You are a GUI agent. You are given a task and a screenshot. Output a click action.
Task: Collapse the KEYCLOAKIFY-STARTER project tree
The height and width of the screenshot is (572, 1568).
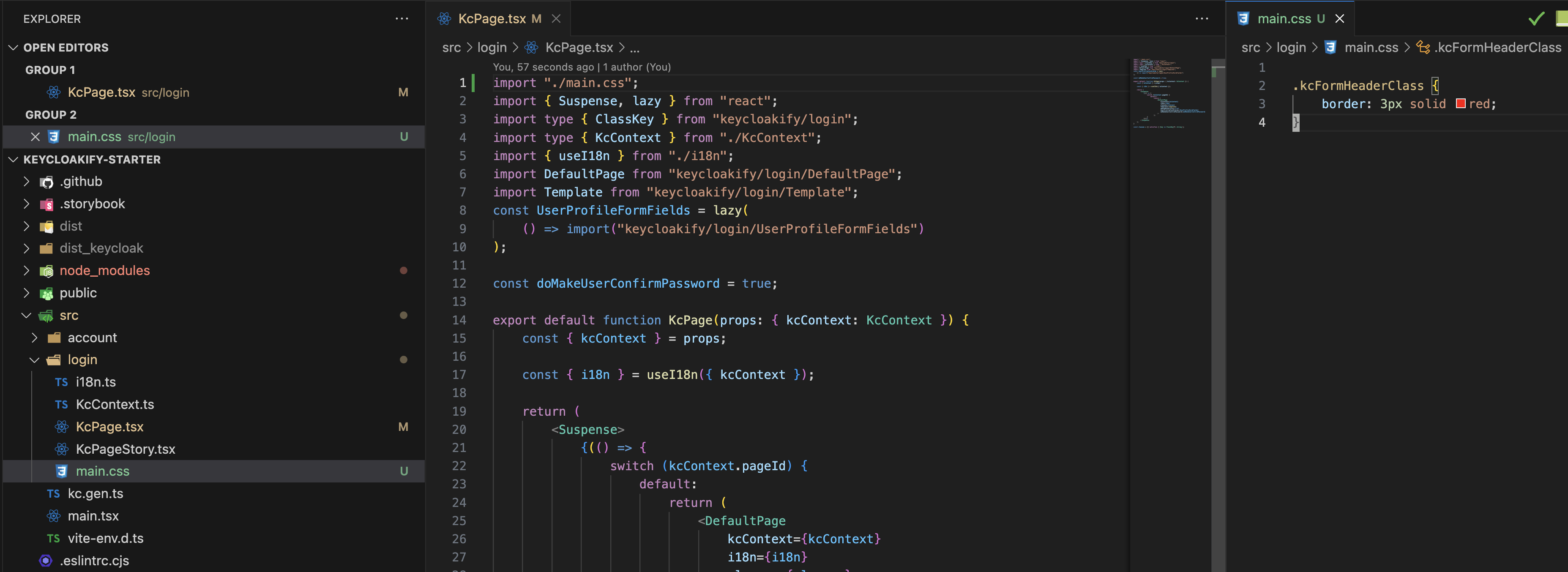point(14,159)
